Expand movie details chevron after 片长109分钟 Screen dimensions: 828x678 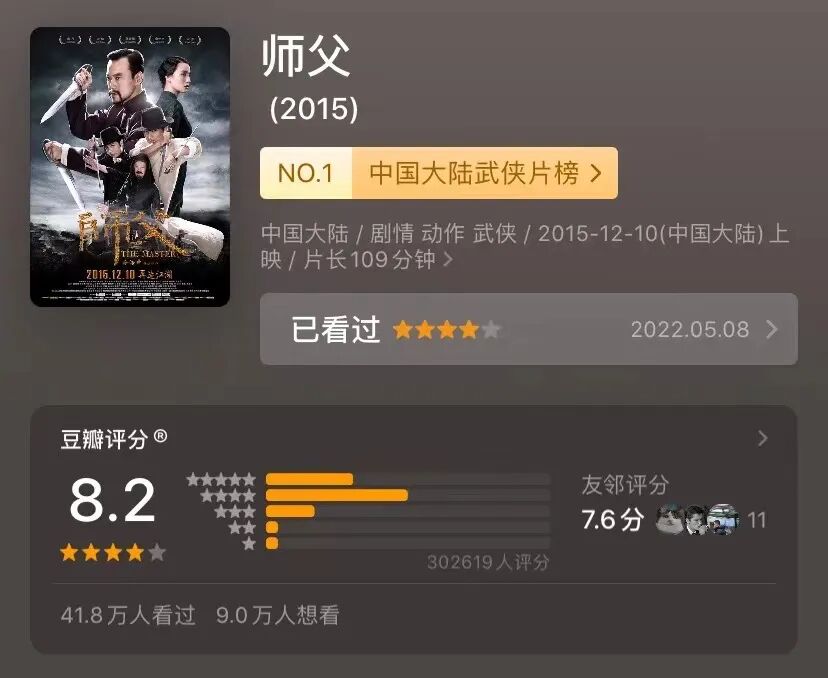pyautogui.click(x=448, y=259)
